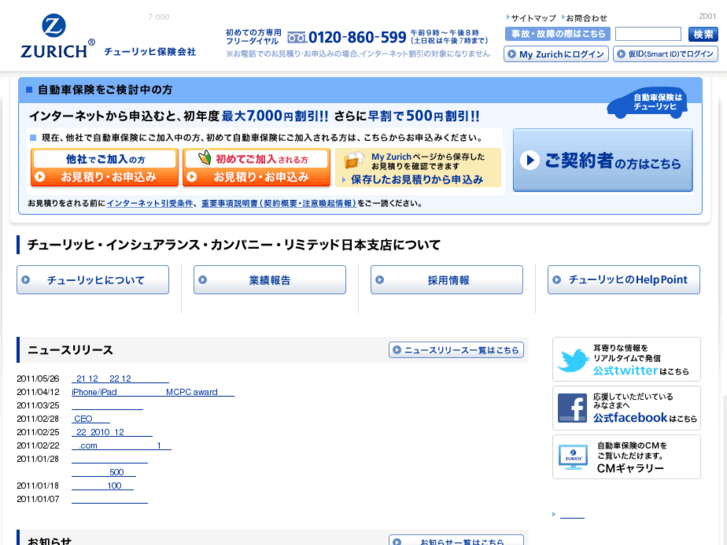This screenshot has height=545, width=727.
Task: Open the 2011/02/25 news release link
Action: [x=112, y=432]
